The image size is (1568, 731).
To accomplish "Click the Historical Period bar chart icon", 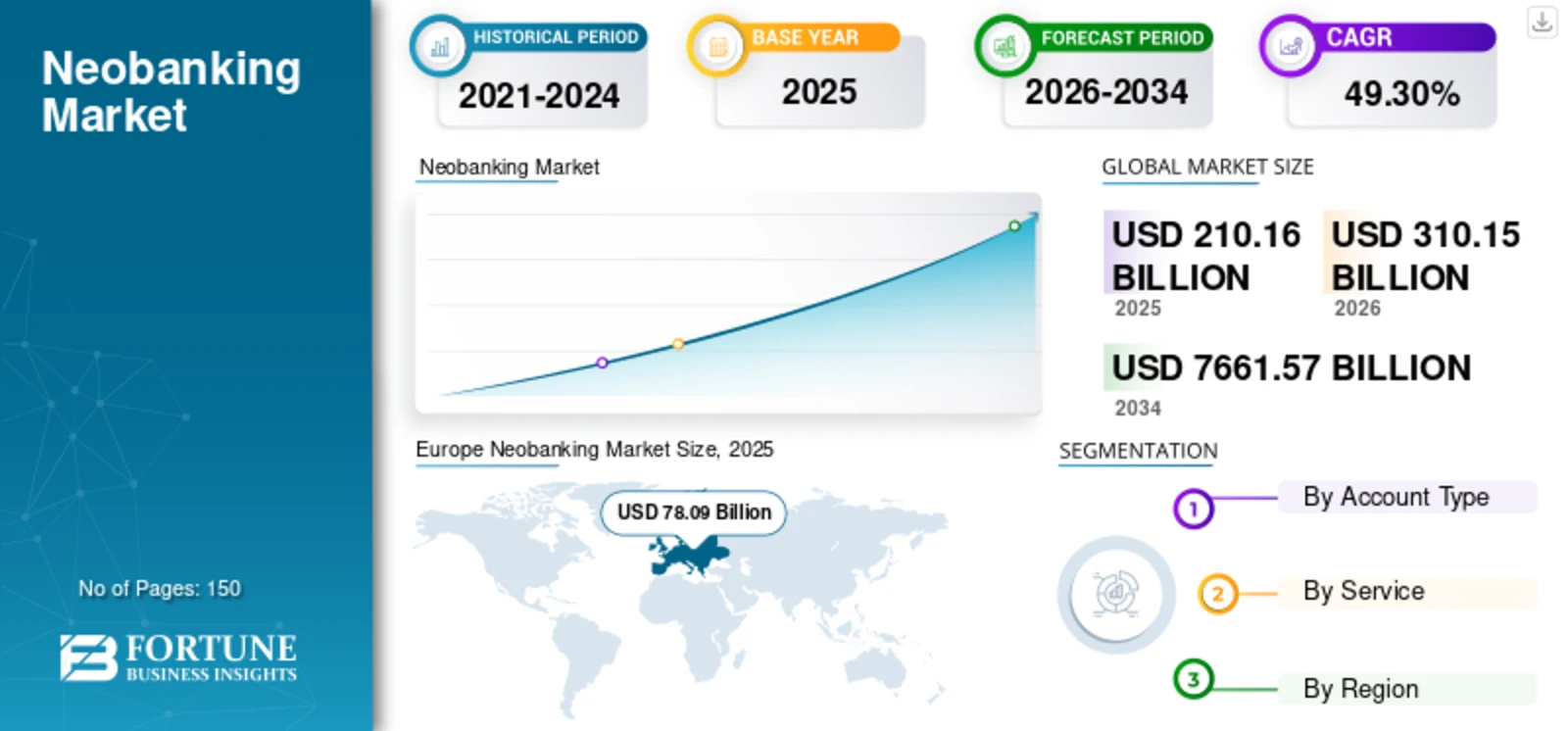I will coord(440,46).
